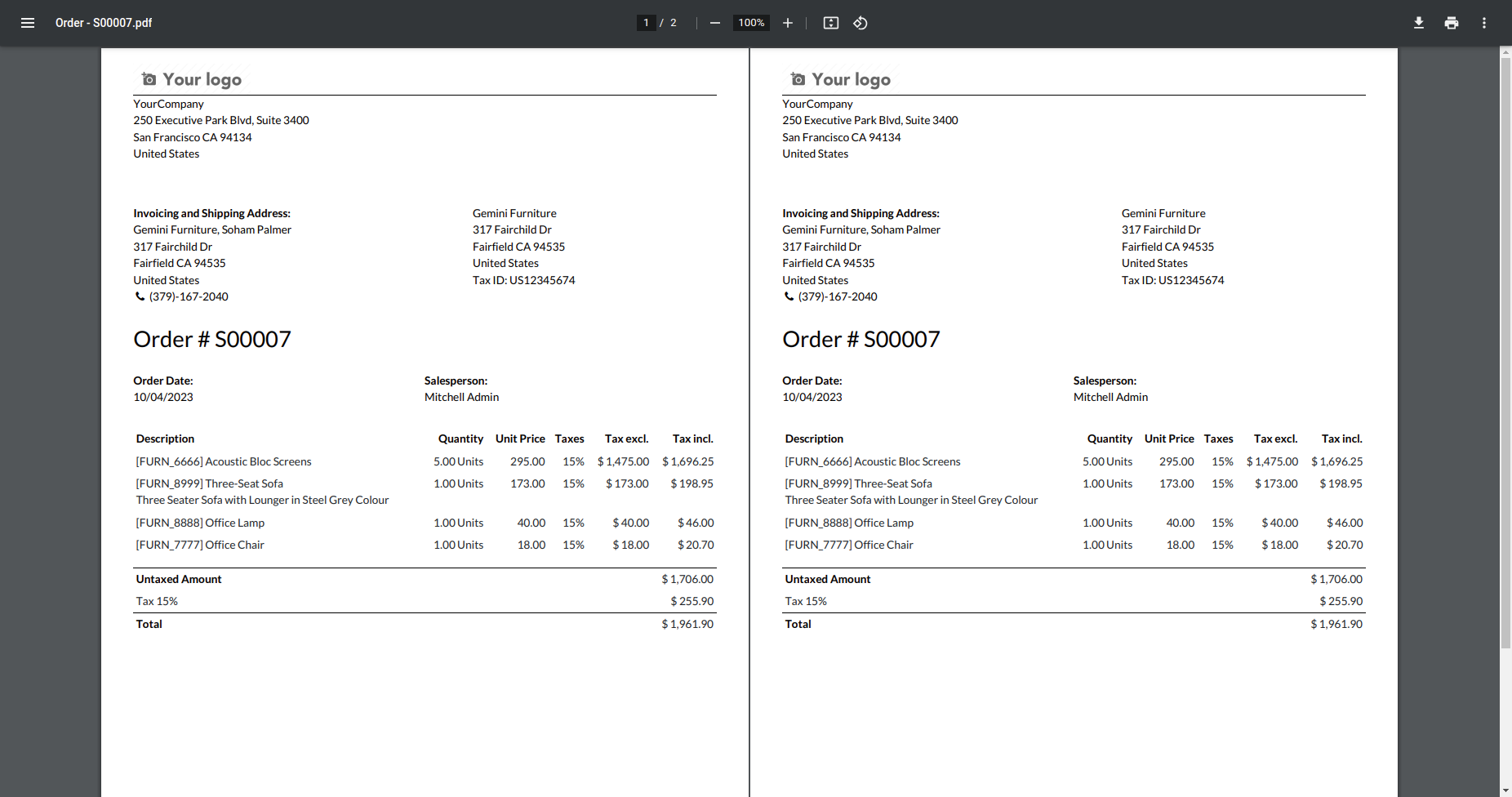Click the camera icon on right page logo
The width and height of the screenshot is (1512, 797).
(798, 79)
